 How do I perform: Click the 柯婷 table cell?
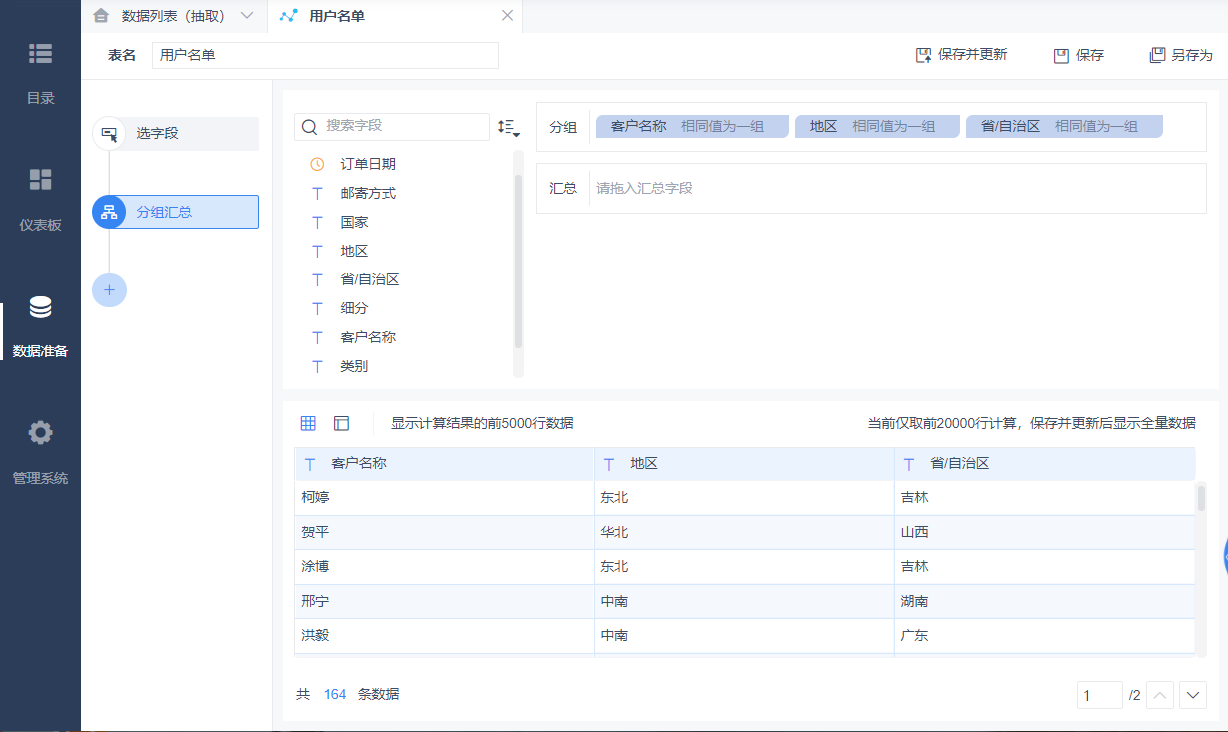pos(444,498)
